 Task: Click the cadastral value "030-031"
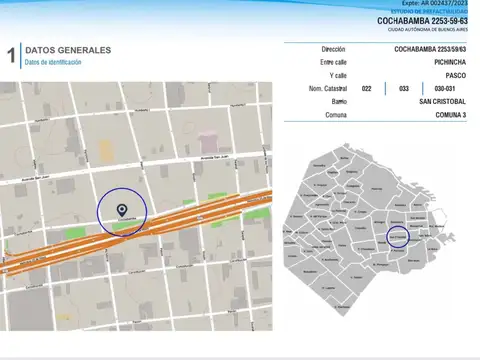tap(445, 89)
